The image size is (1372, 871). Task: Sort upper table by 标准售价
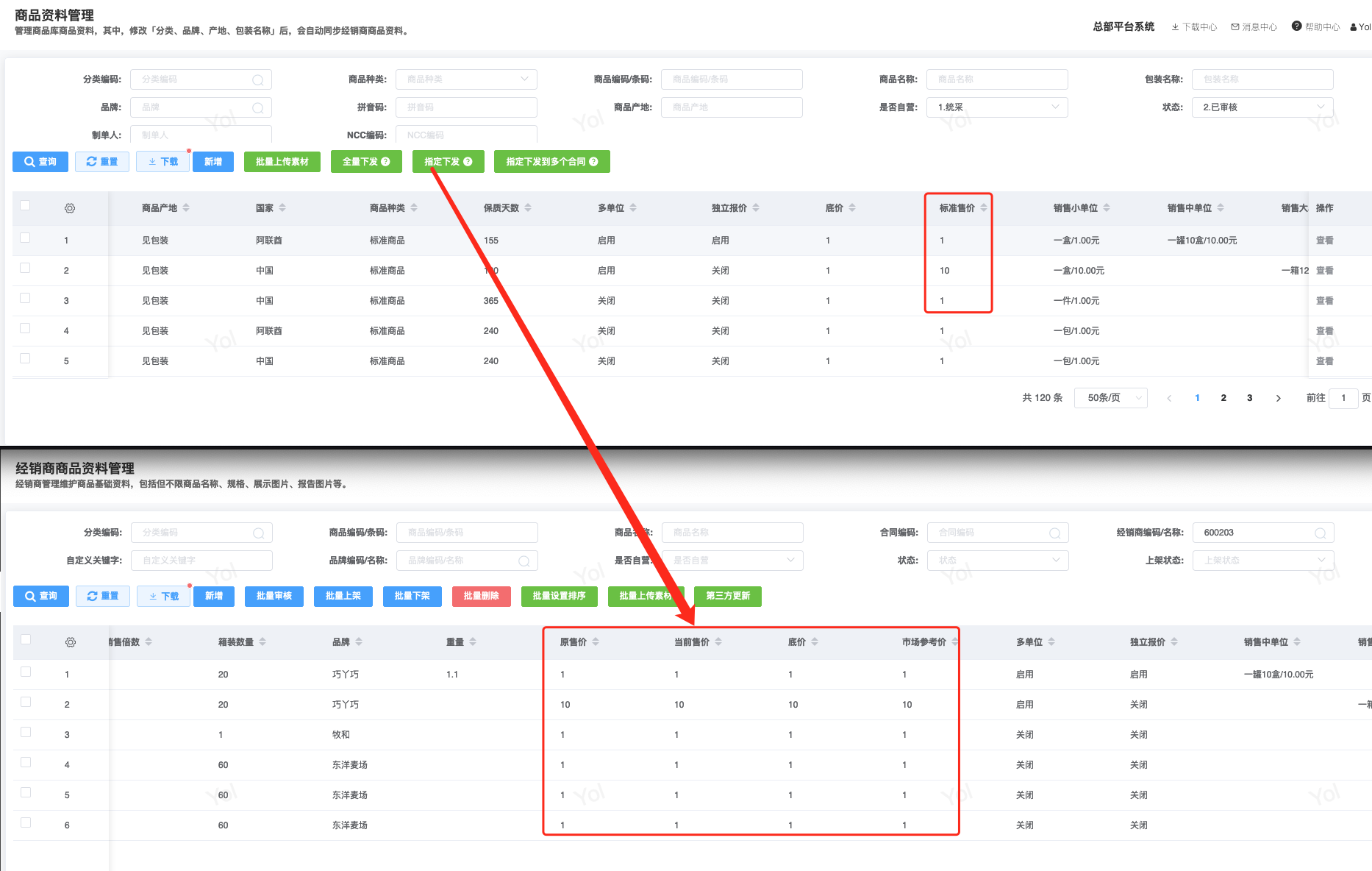[984, 208]
